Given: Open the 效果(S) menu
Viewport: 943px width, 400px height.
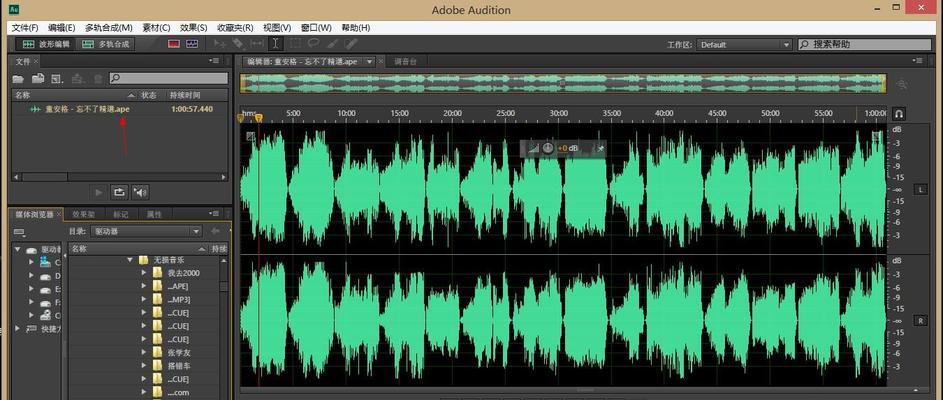Looking at the screenshot, I should point(193,28).
